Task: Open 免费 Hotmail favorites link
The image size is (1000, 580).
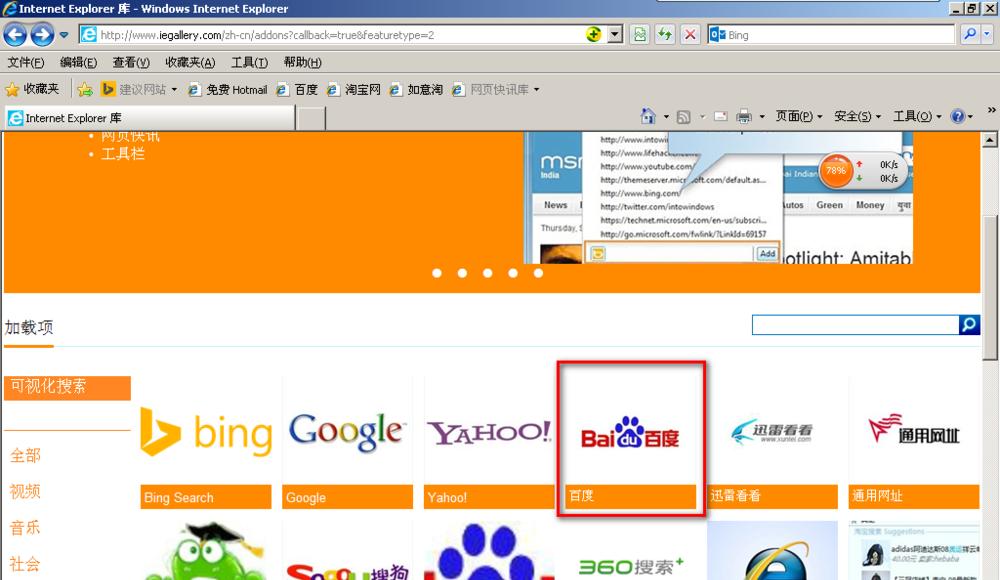Action: point(228,89)
